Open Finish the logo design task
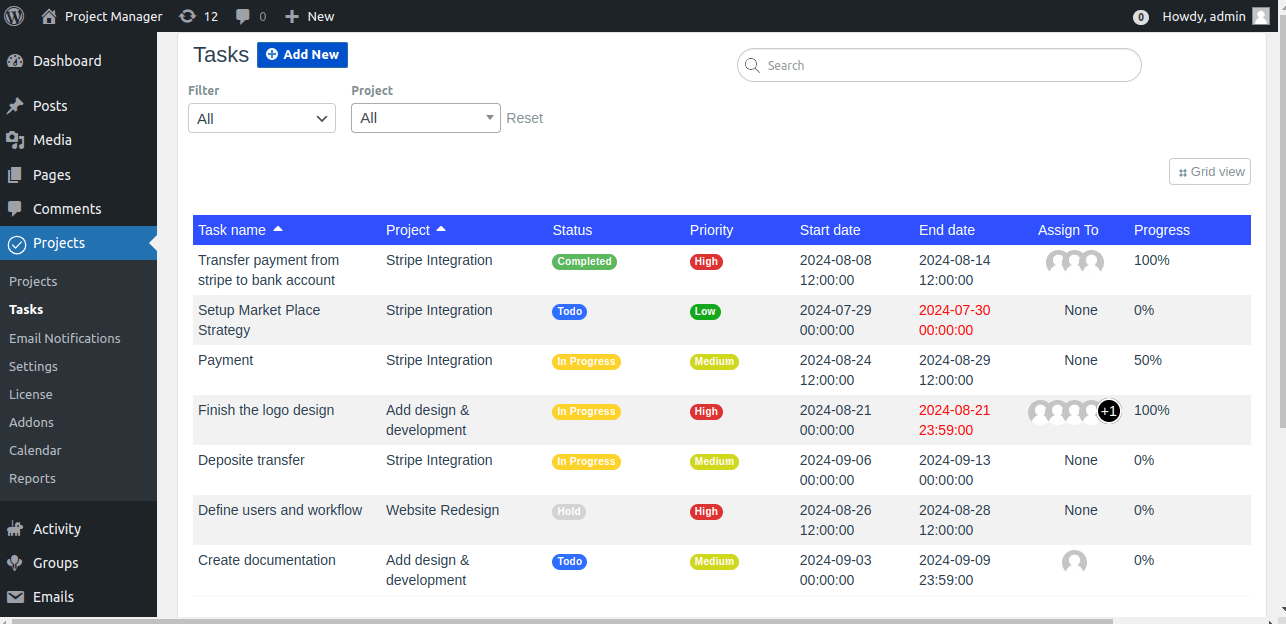 pos(266,410)
